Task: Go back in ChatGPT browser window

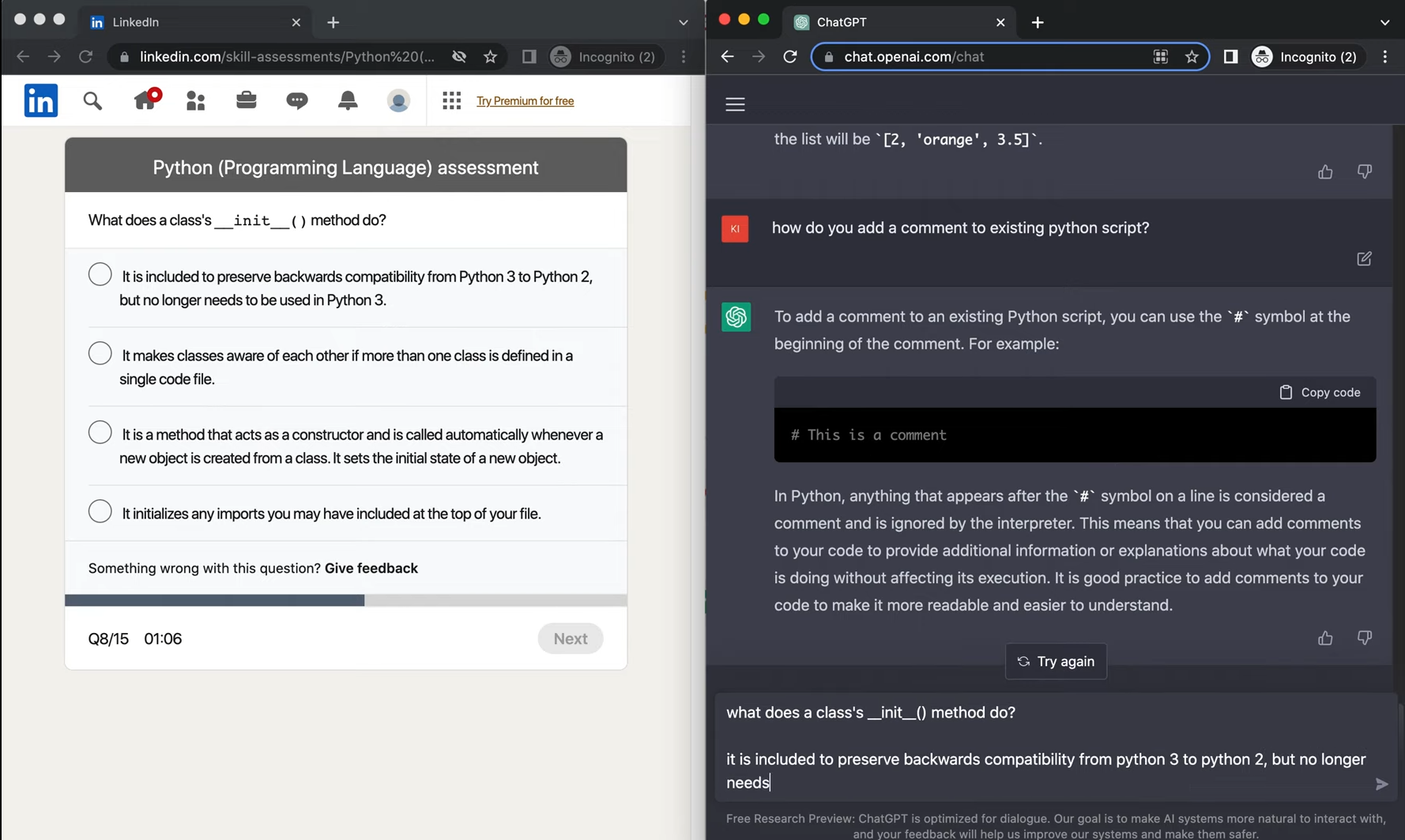Action: [x=727, y=57]
